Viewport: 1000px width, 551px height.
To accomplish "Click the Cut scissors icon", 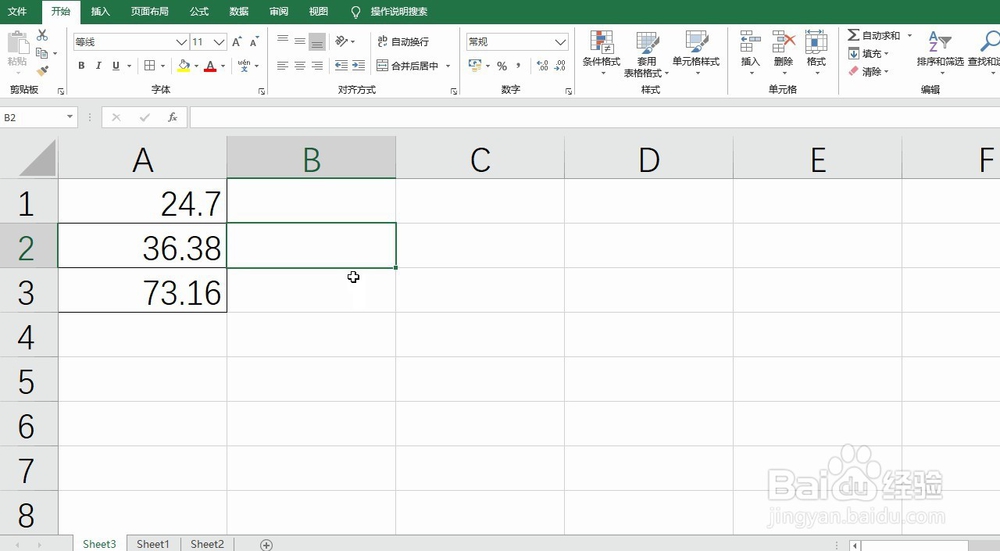I will click(42, 35).
